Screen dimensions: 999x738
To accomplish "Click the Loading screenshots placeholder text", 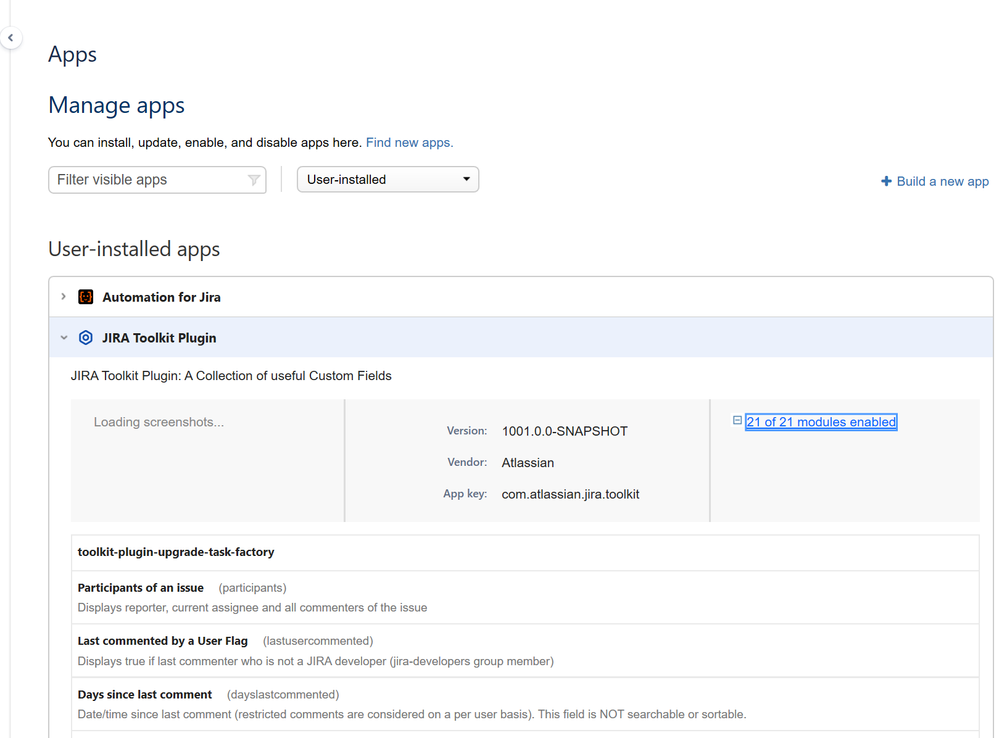I will click(x=159, y=422).
